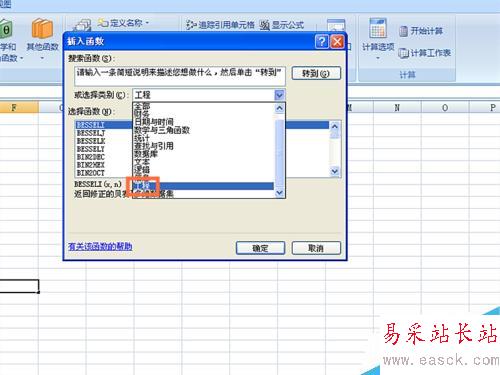Click the 确定 (OK) button

(260, 248)
